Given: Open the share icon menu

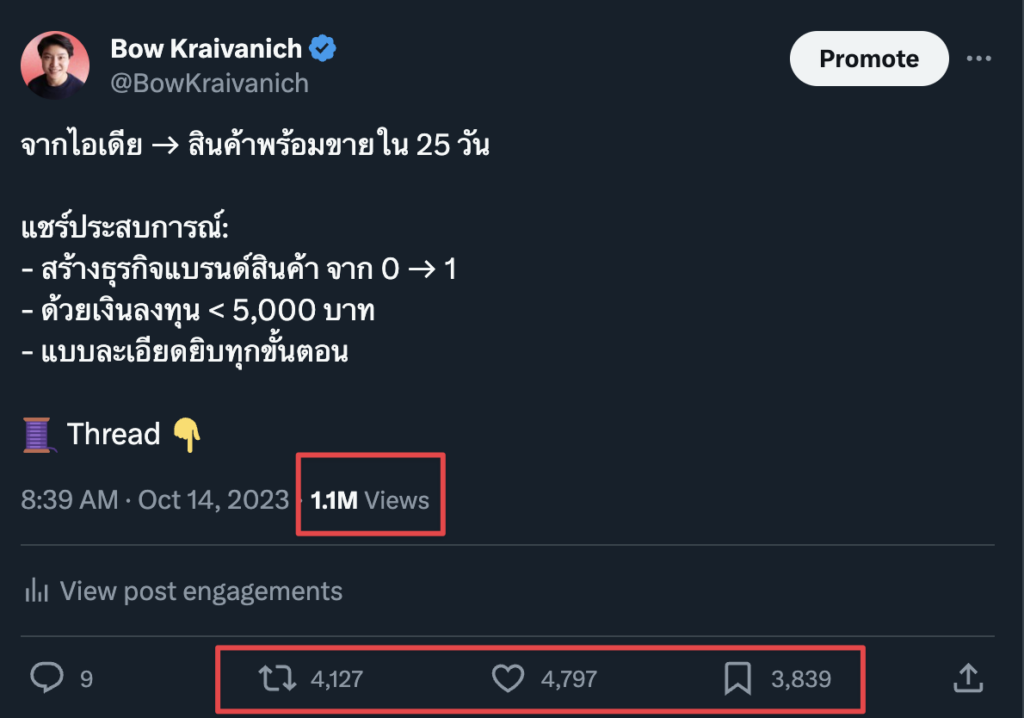Looking at the screenshot, I should tap(966, 679).
